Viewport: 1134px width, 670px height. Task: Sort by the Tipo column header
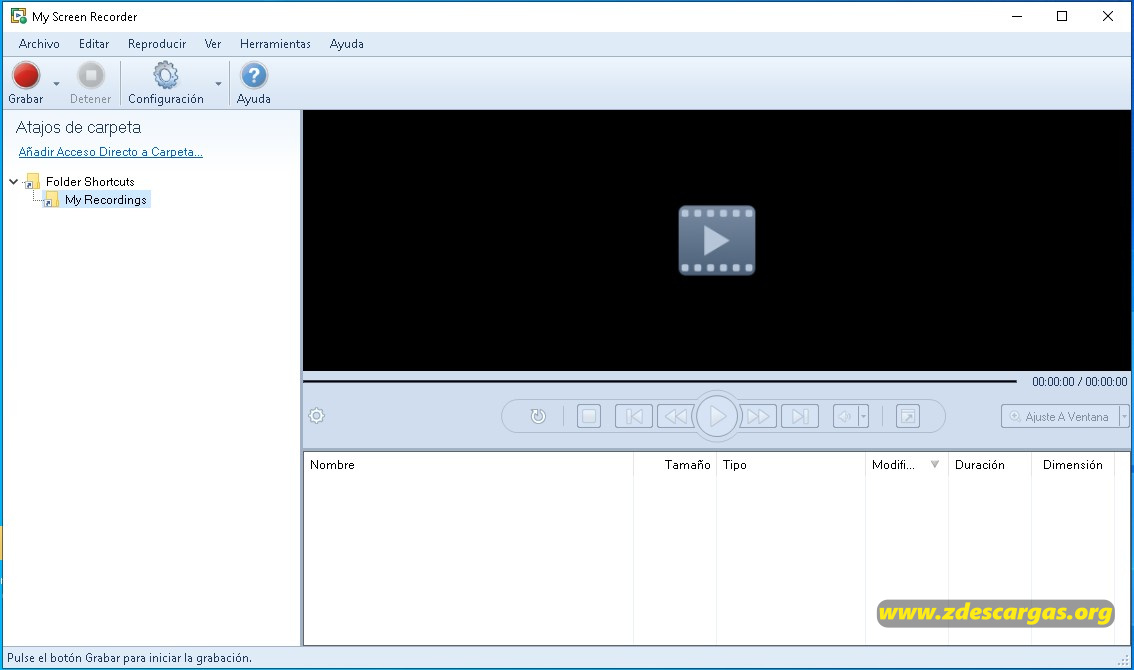[x=790, y=465]
